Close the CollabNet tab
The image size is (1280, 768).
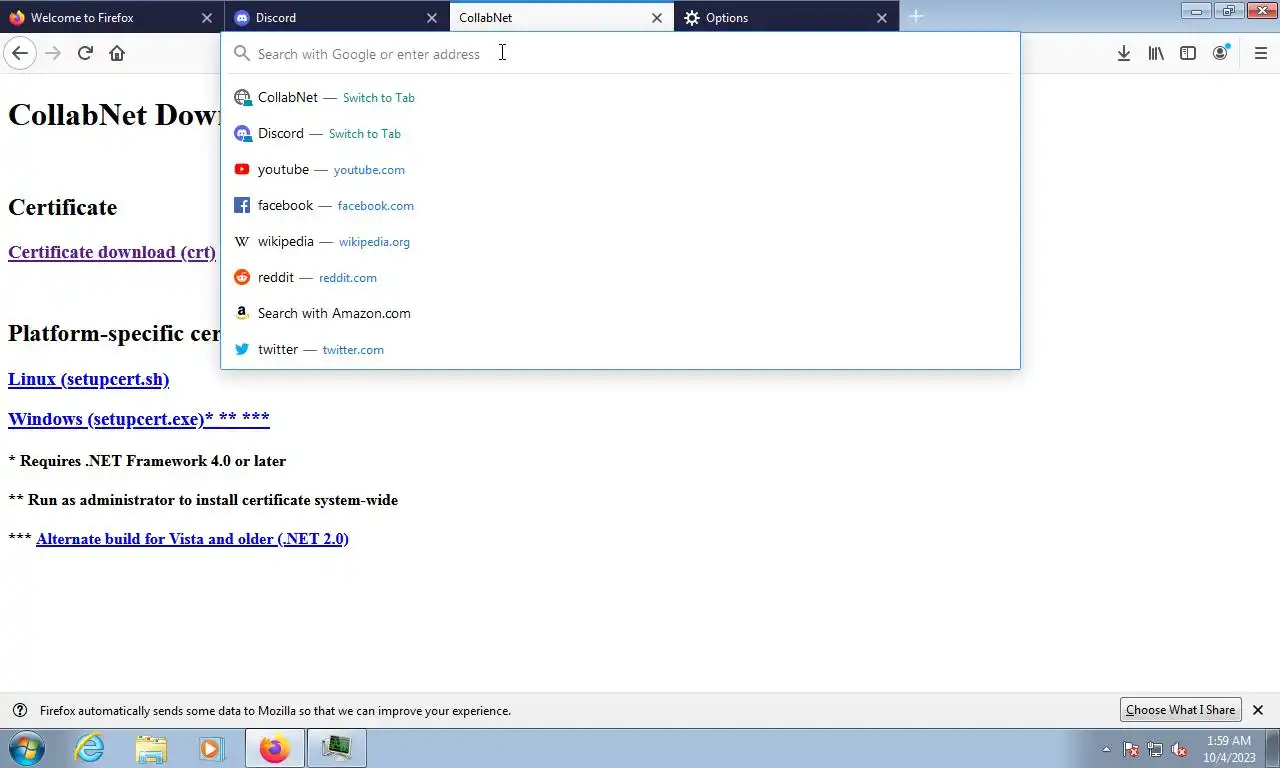[657, 18]
